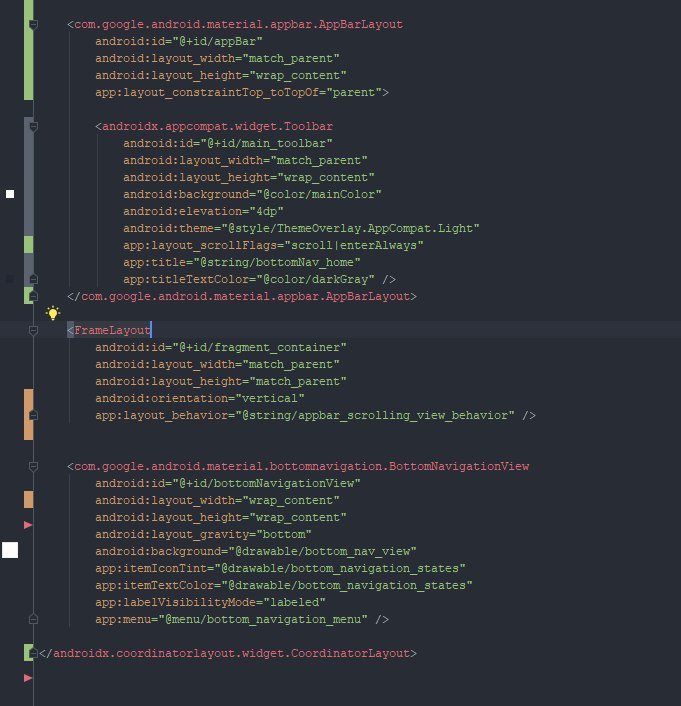The image size is (681, 706).
Task: Click the app:layout_scrollFlags="scroll|enterAlways" line
Action: coord(273,245)
